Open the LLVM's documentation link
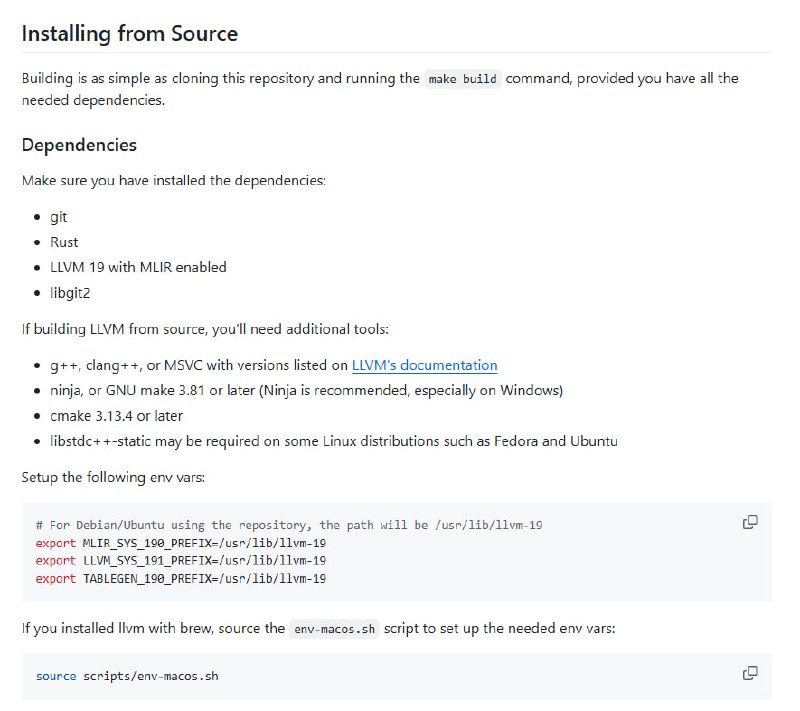This screenshot has height=711, width=800. pyautogui.click(x=424, y=365)
